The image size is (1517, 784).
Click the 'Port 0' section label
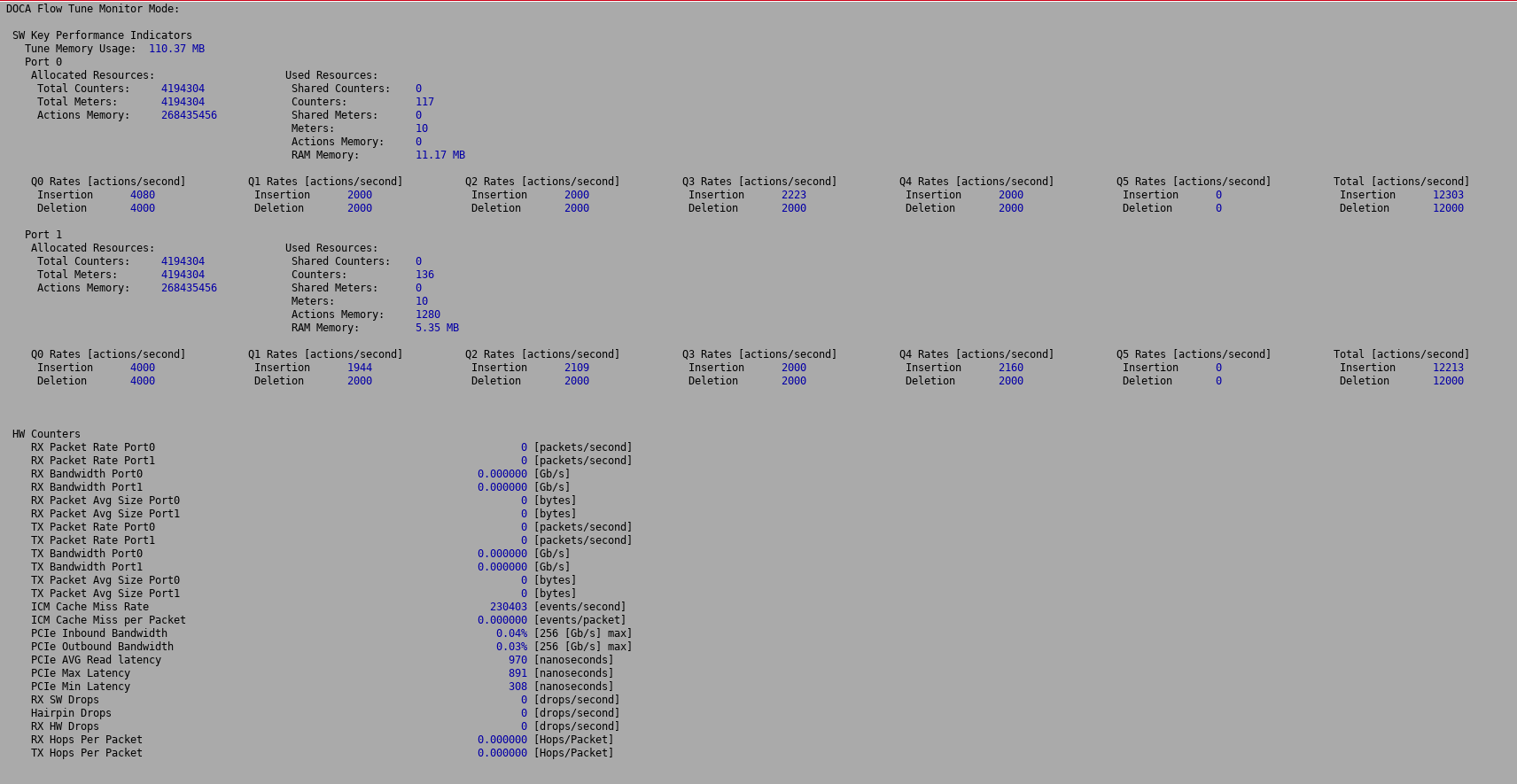coord(43,62)
